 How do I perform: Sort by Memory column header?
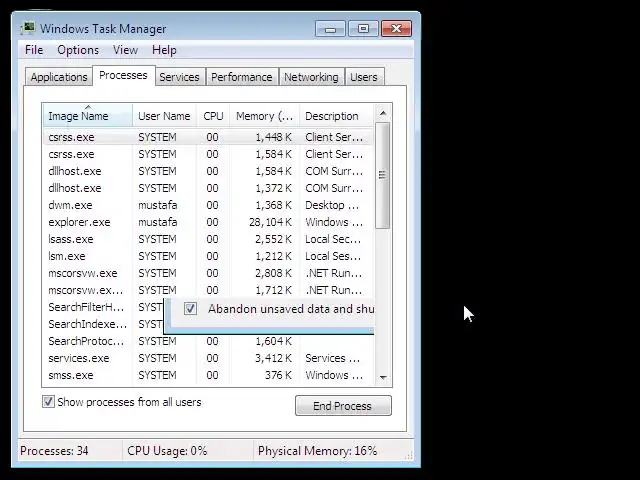[x=264, y=116]
